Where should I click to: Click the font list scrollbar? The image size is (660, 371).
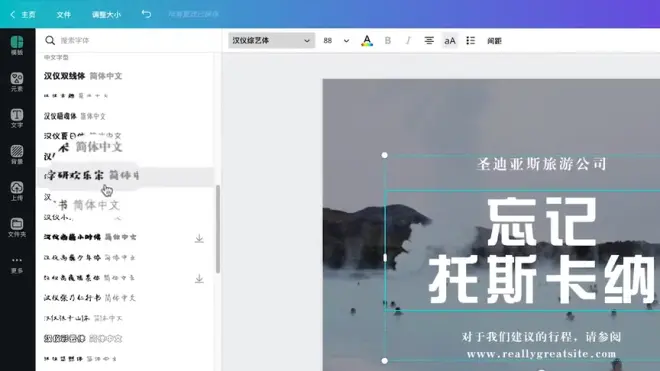click(x=218, y=230)
